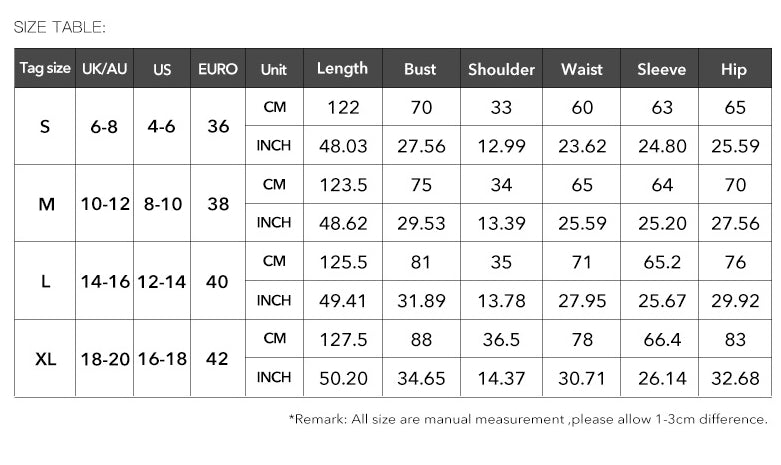The image size is (781, 465).
Task: Select the SIZE TABLE title text
Action: (60, 27)
